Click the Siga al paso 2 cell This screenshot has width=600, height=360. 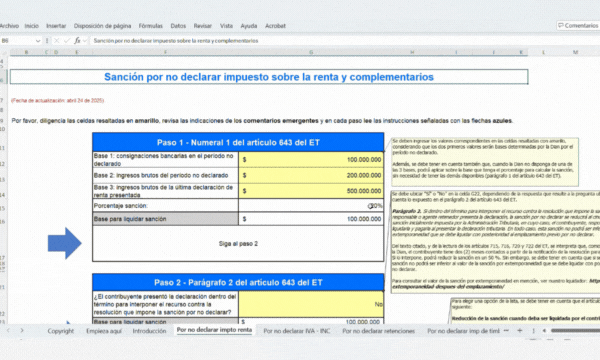point(238,244)
